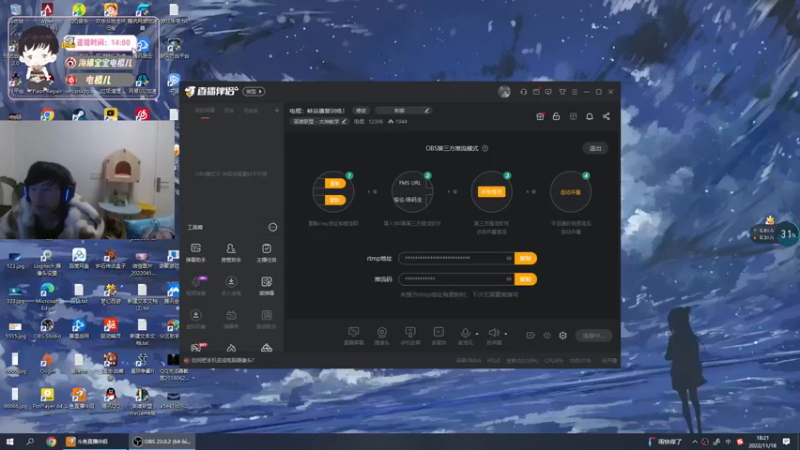The width and height of the screenshot is (800, 450).
Task: Click the 修改 edit button next to room title
Action: [361, 111]
